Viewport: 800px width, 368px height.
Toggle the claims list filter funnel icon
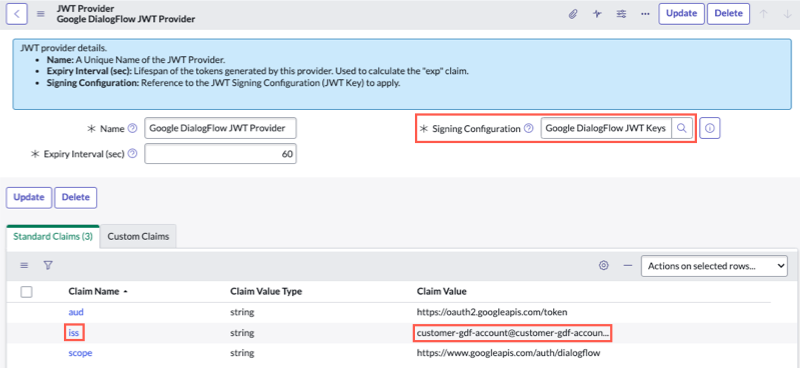coord(48,265)
